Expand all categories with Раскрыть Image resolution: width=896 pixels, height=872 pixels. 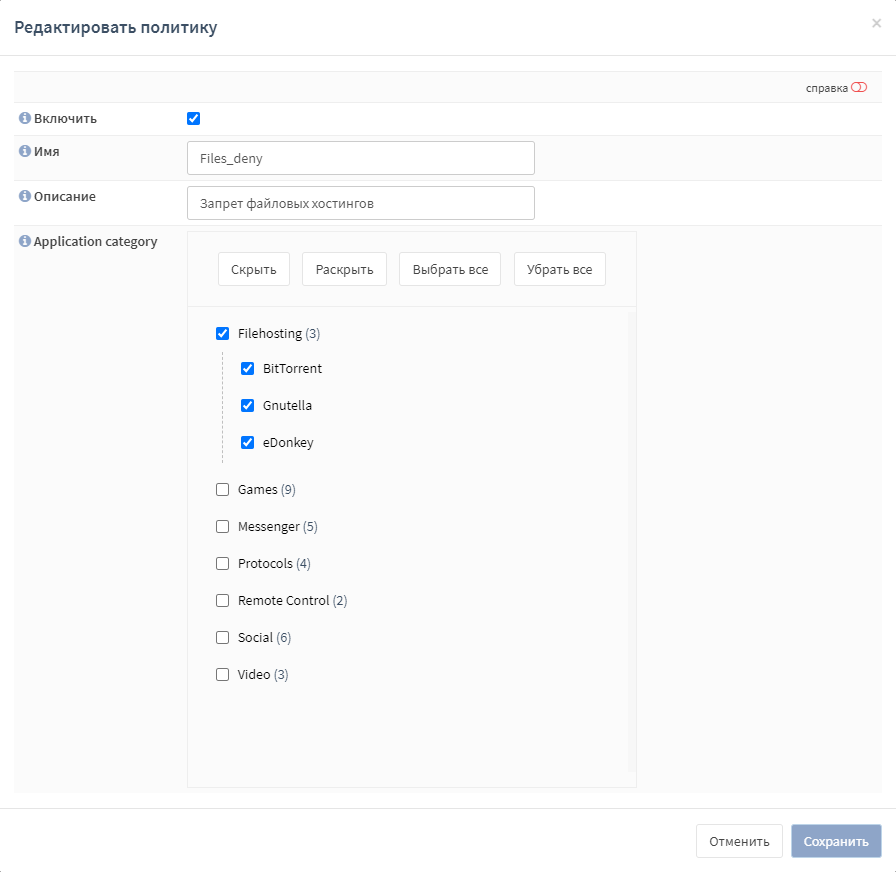(x=345, y=269)
